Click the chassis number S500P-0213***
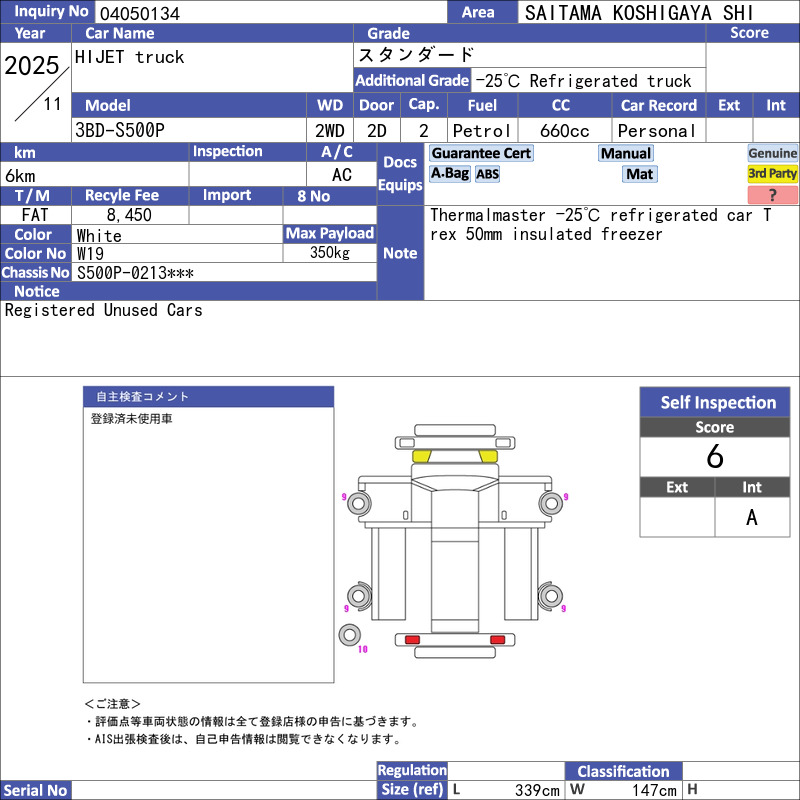The image size is (800, 800). click(x=135, y=273)
